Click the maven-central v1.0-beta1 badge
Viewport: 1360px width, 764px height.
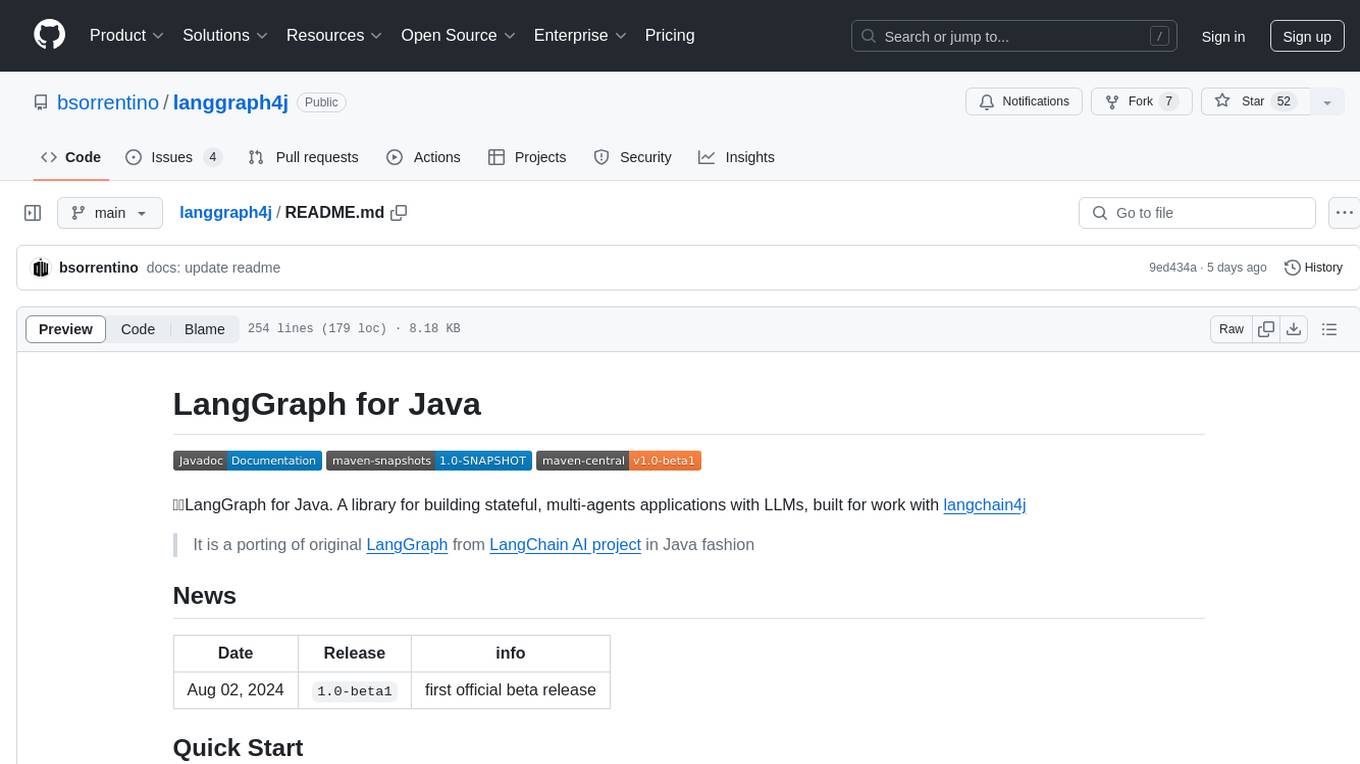[619, 461]
